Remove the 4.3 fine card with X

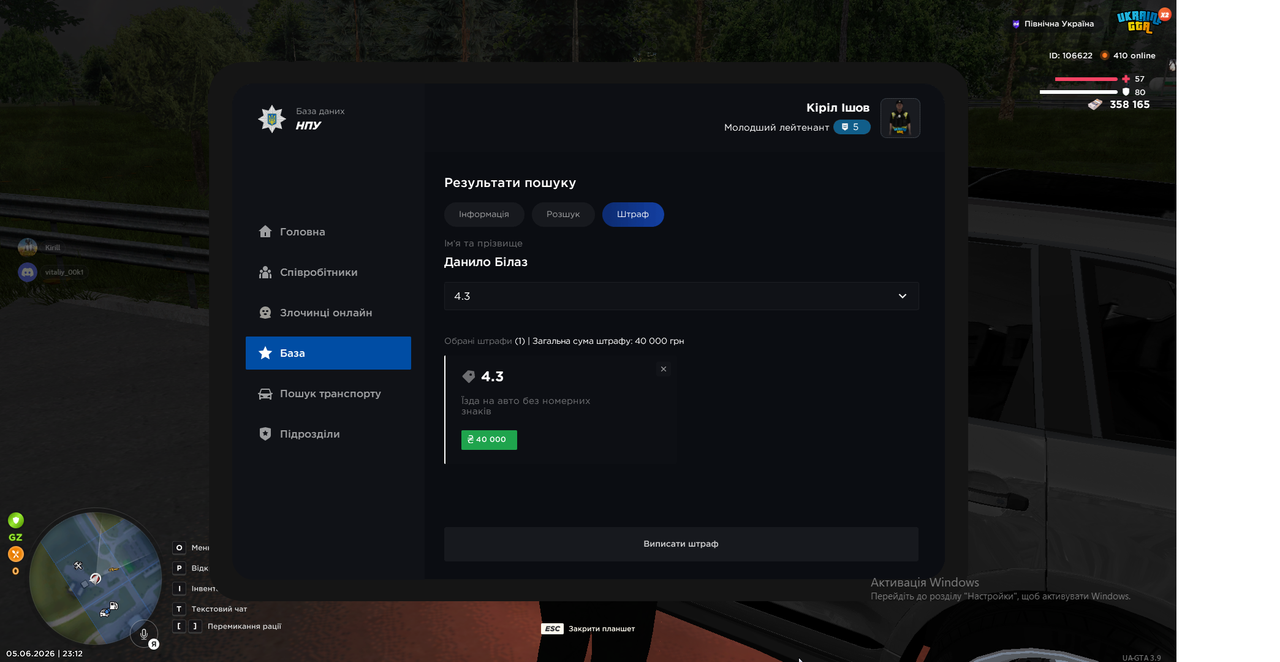[663, 369]
